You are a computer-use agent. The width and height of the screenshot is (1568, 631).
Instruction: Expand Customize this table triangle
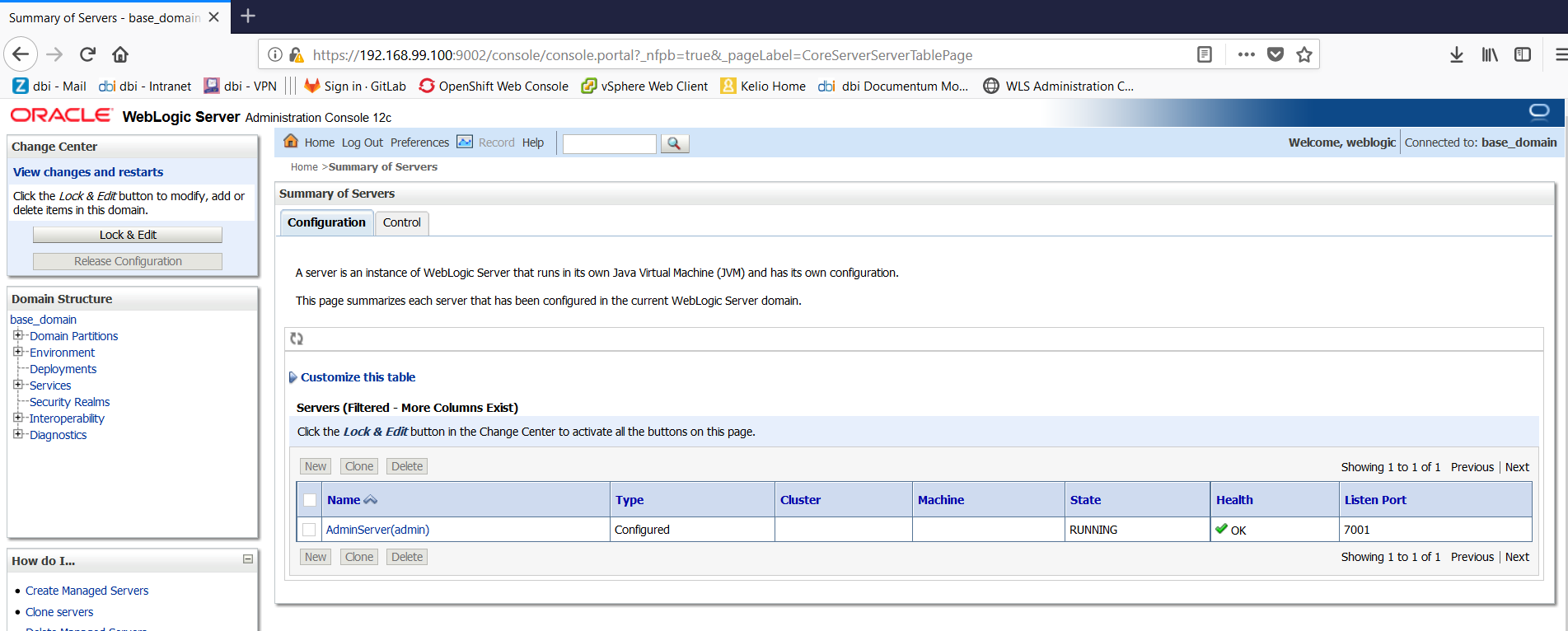293,377
